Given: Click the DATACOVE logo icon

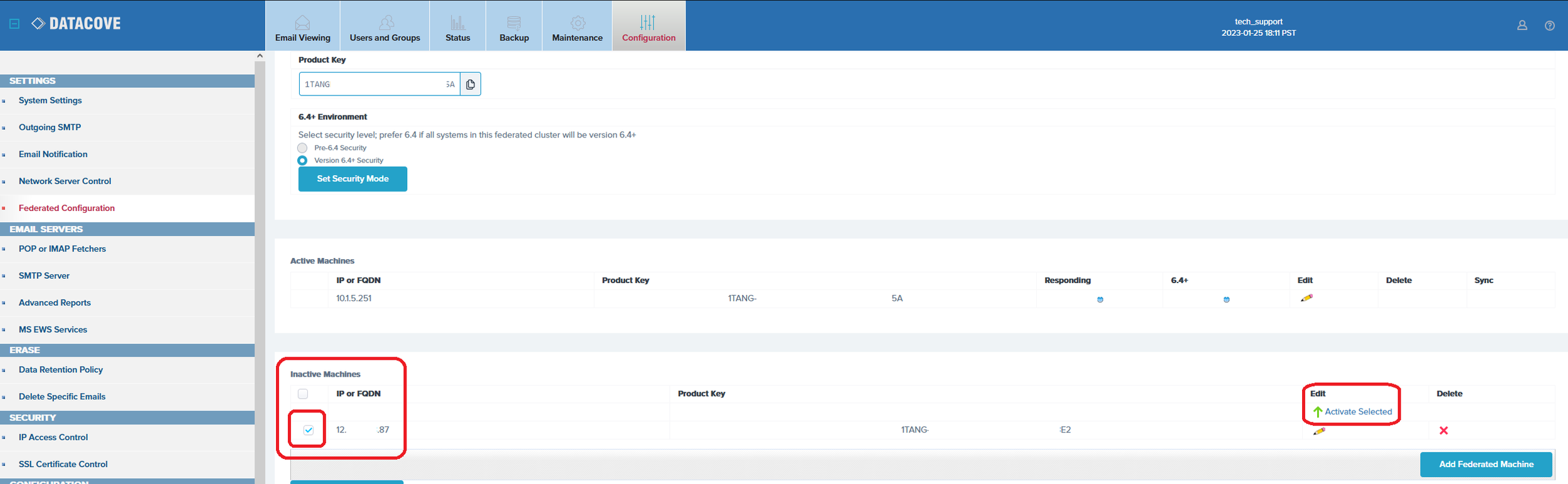Looking at the screenshot, I should coord(38,23).
